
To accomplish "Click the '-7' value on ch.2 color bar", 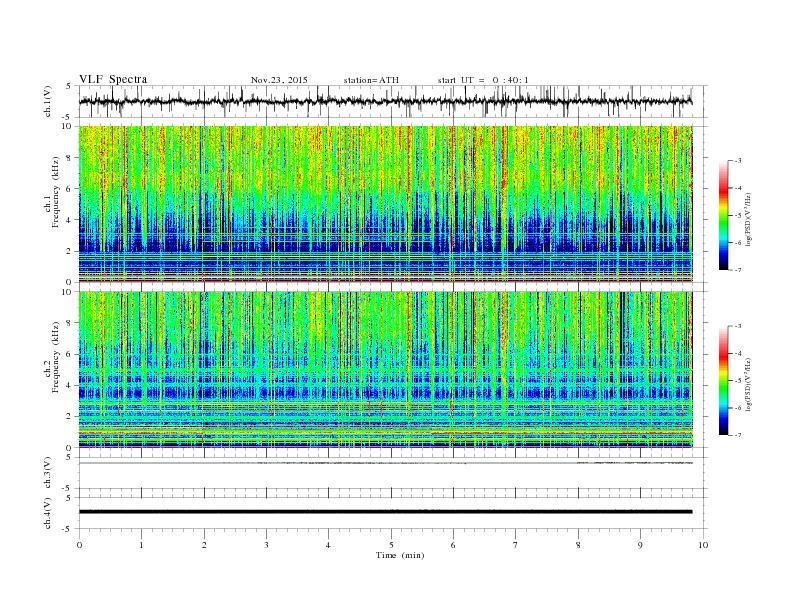I will tap(737, 435).
